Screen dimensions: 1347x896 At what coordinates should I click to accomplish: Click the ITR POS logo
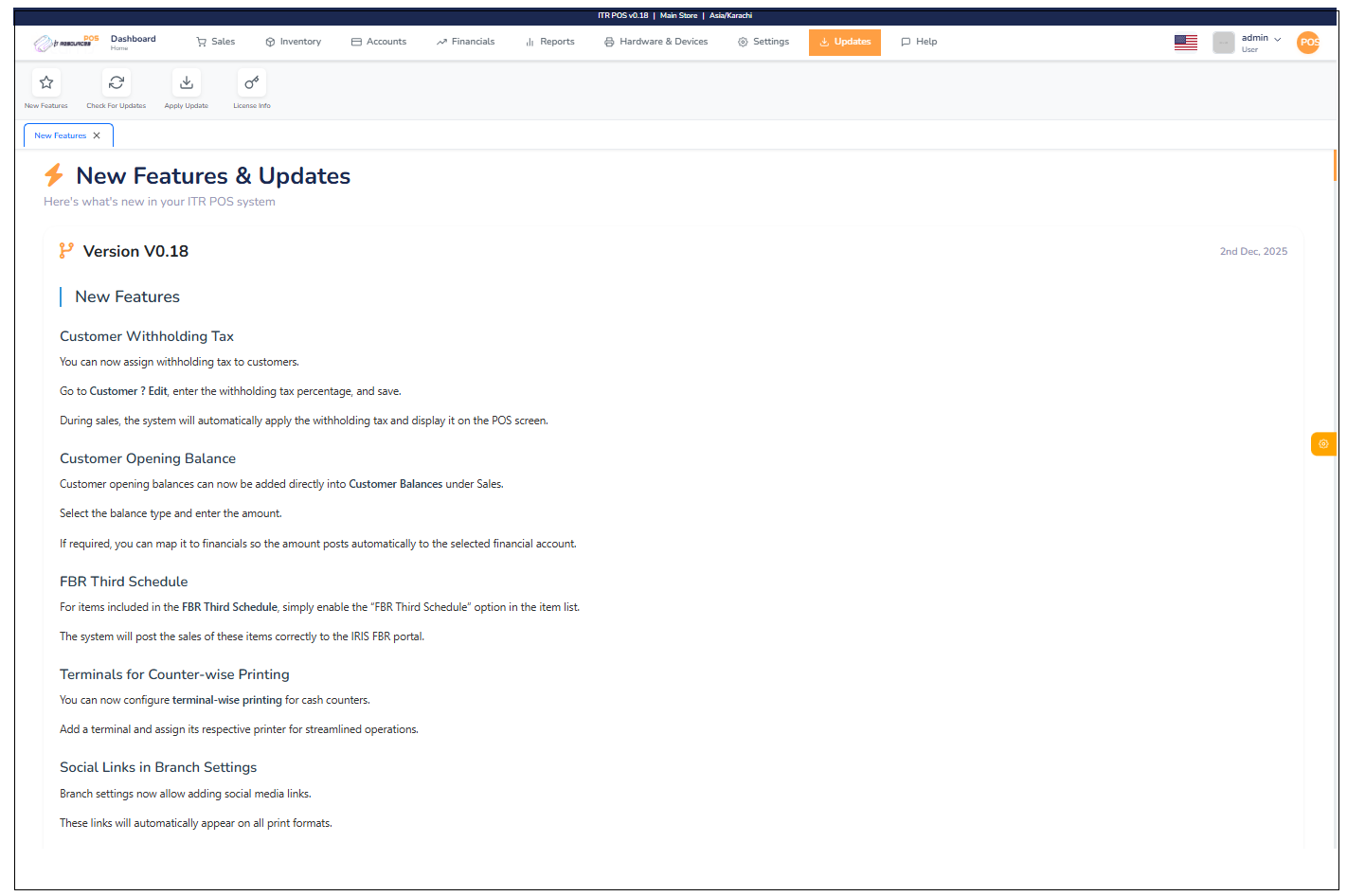pyautogui.click(x=65, y=43)
